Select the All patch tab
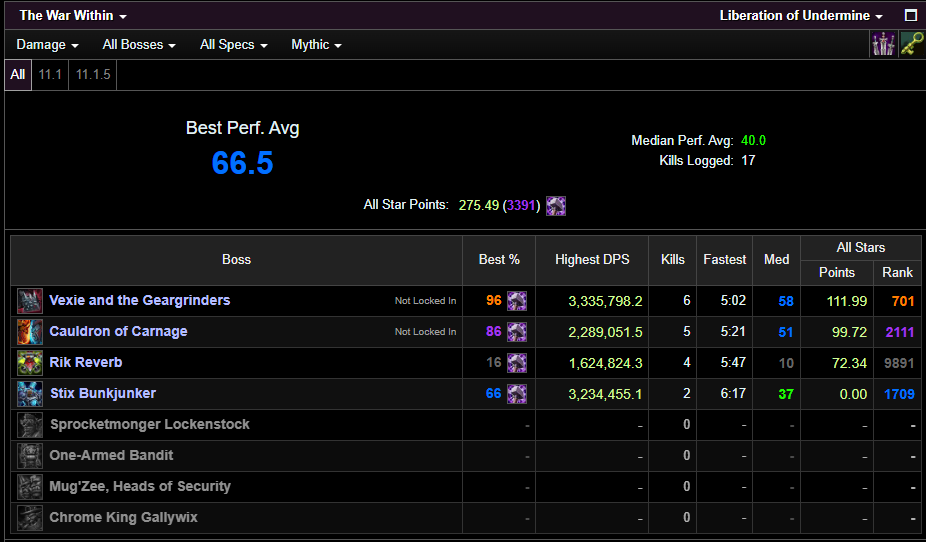 18,74
